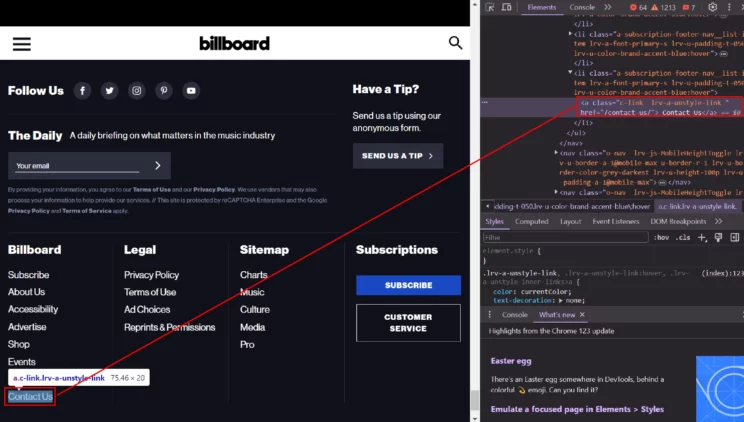744x422 pixels.
Task: Open the Ad Choices link
Action: click(147, 309)
